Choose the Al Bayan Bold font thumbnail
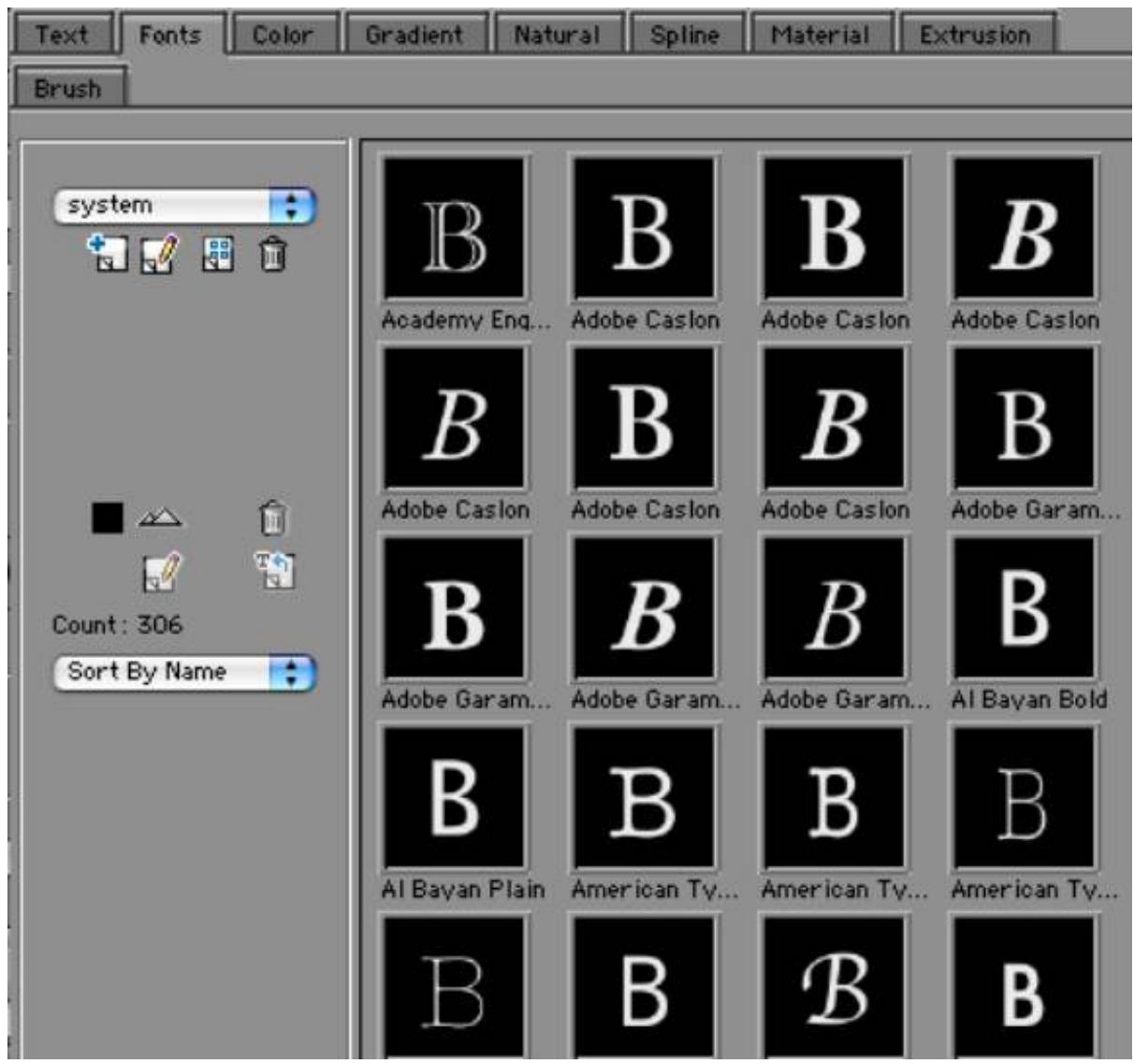The height and width of the screenshot is (1064, 1134). [x=1023, y=608]
